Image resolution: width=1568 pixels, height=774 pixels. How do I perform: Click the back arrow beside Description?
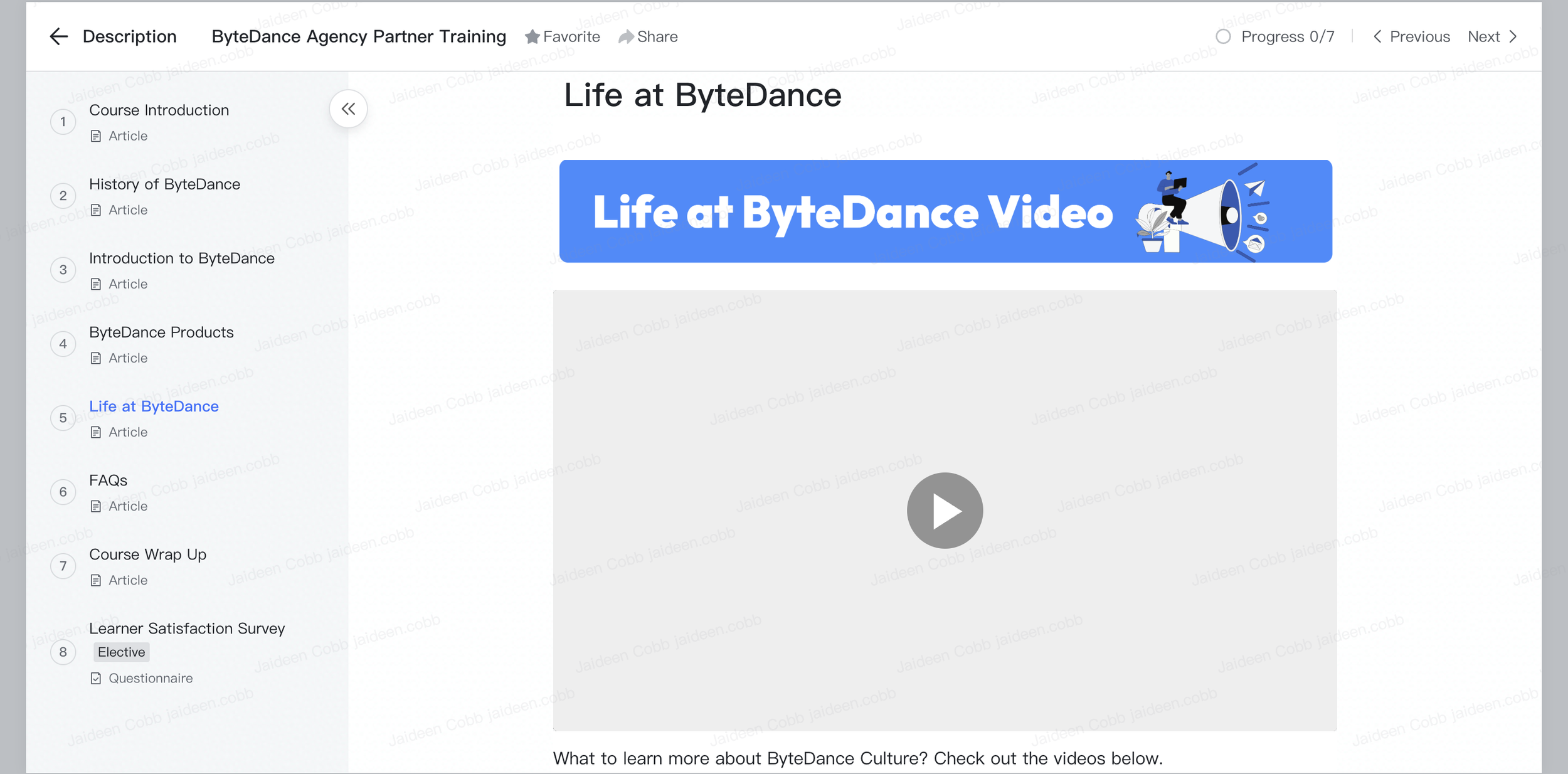58,36
